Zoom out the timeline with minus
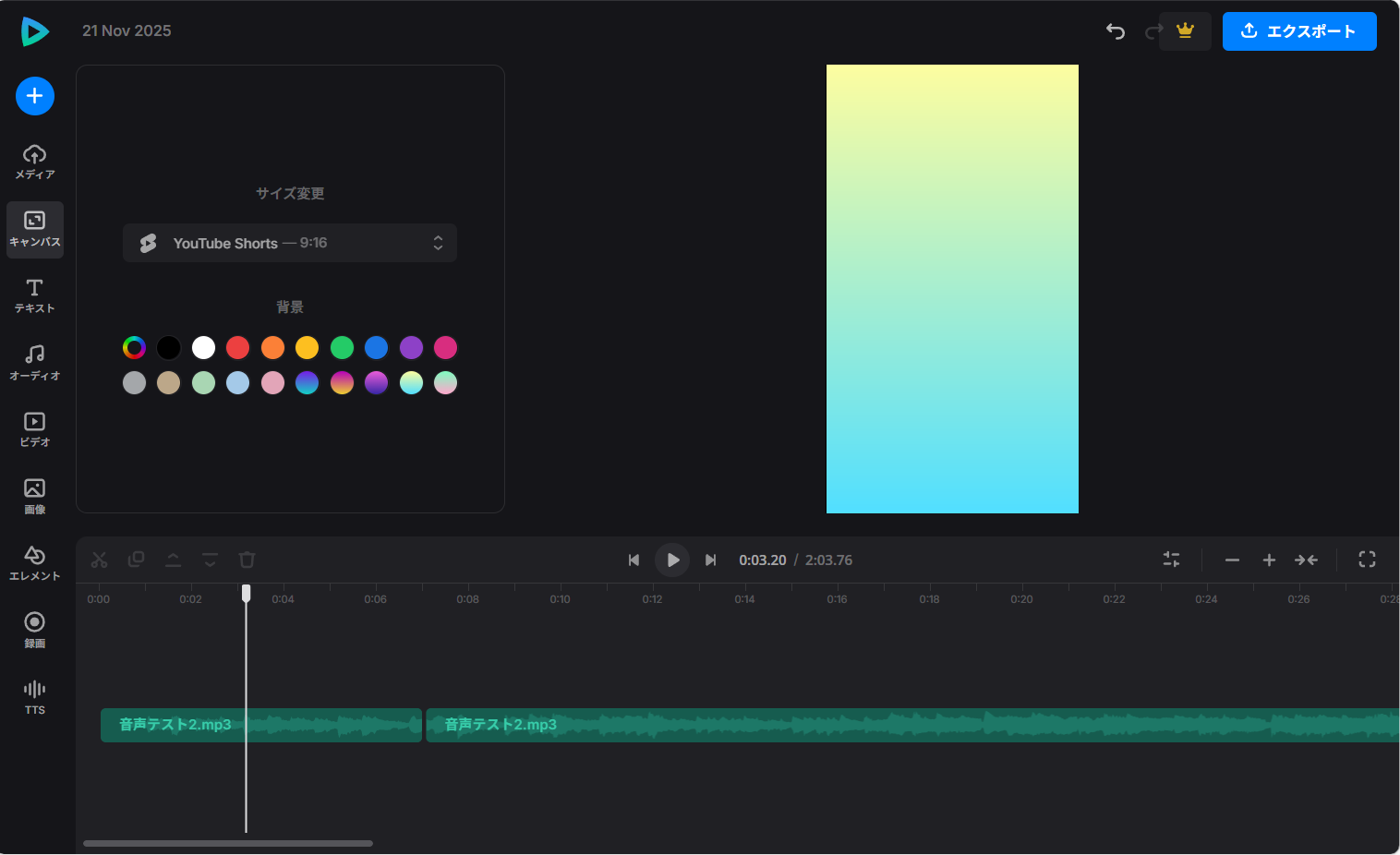 click(1232, 560)
